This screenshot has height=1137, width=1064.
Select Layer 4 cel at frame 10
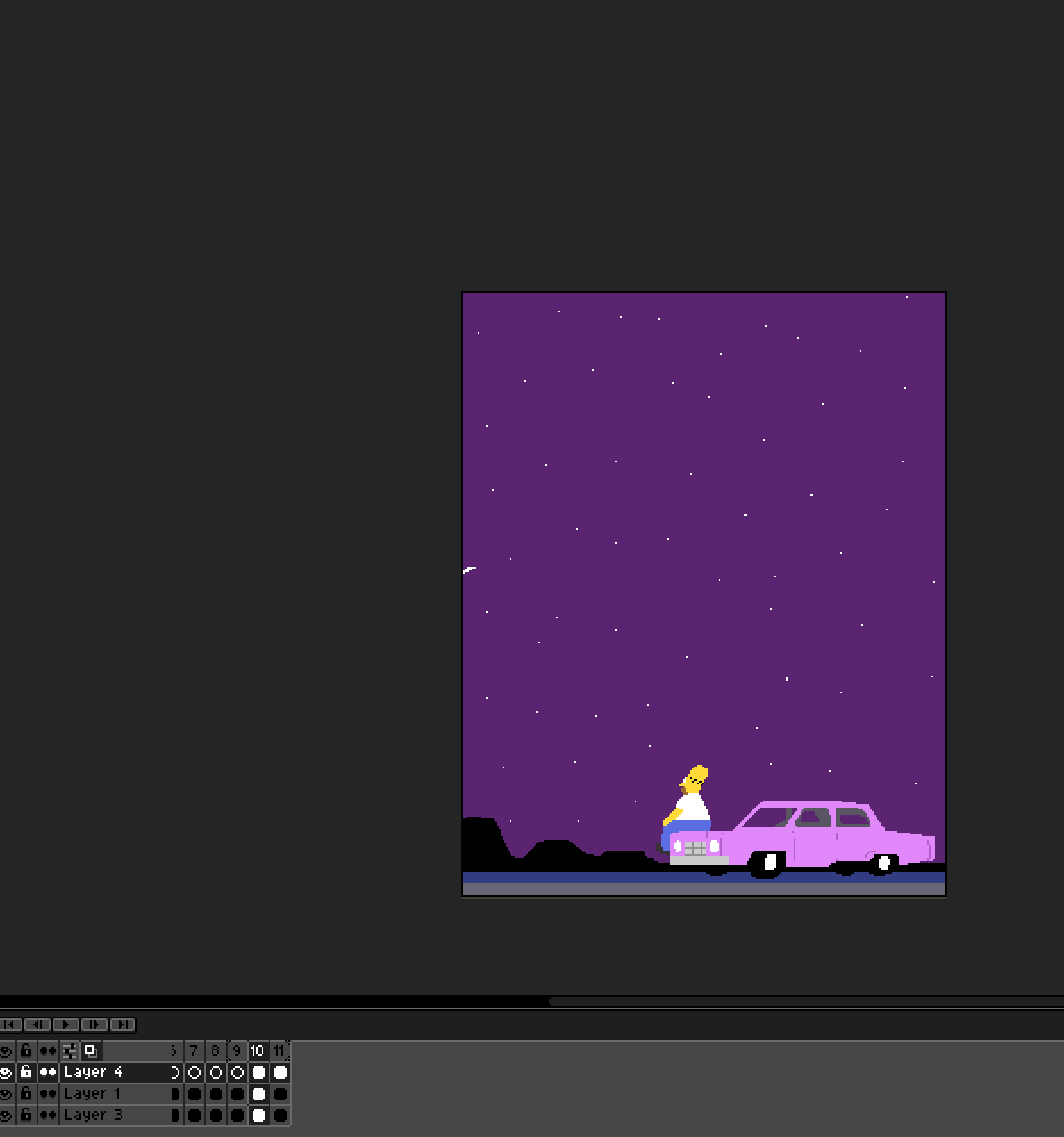point(258,1072)
